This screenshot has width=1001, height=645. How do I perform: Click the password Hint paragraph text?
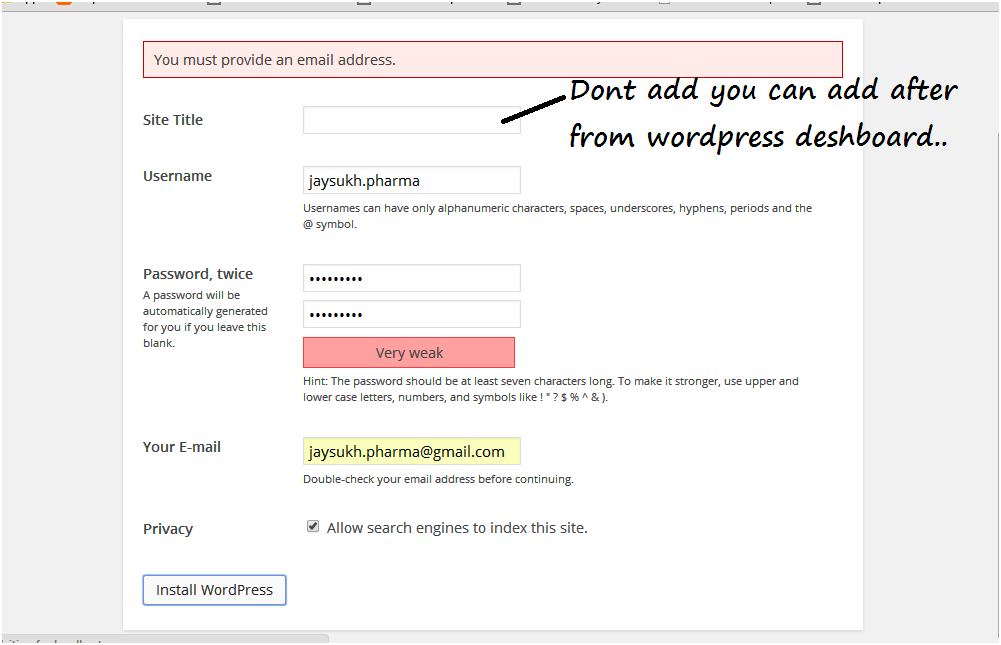[551, 389]
